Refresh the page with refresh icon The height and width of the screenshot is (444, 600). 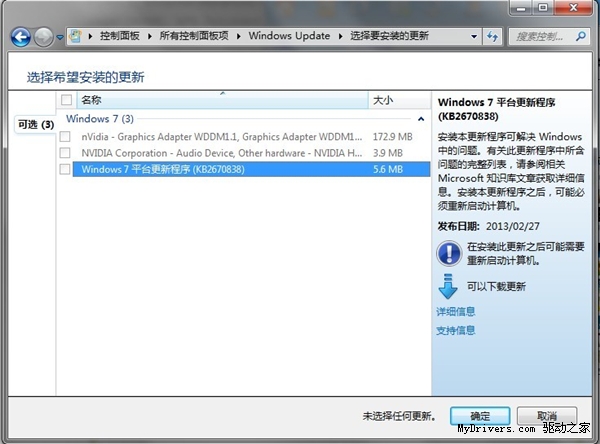point(492,37)
